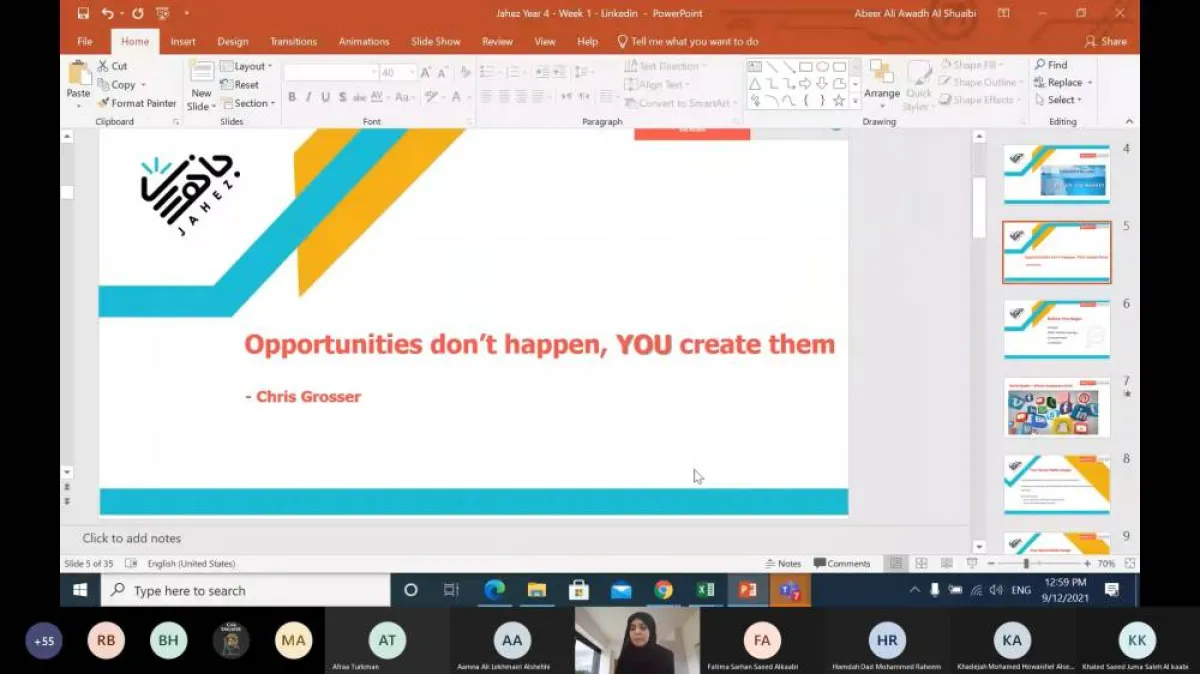This screenshot has height=674, width=1200.
Task: Open the Select dropdown in Editing
Action: pos(1062,100)
